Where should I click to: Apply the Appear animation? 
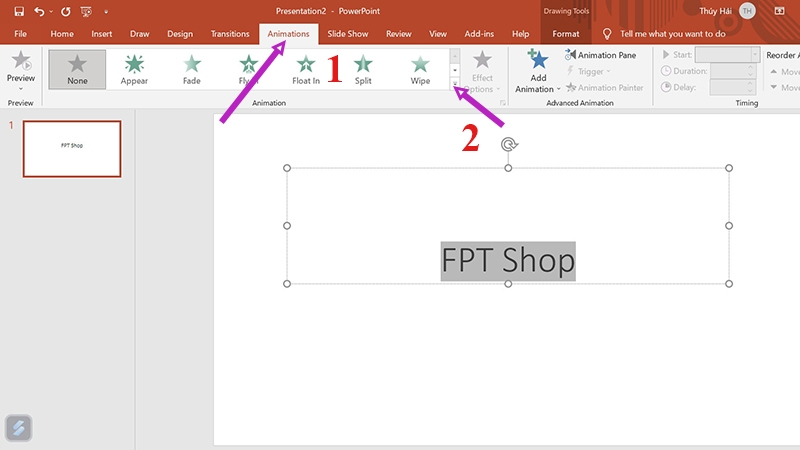pyautogui.click(x=134, y=69)
